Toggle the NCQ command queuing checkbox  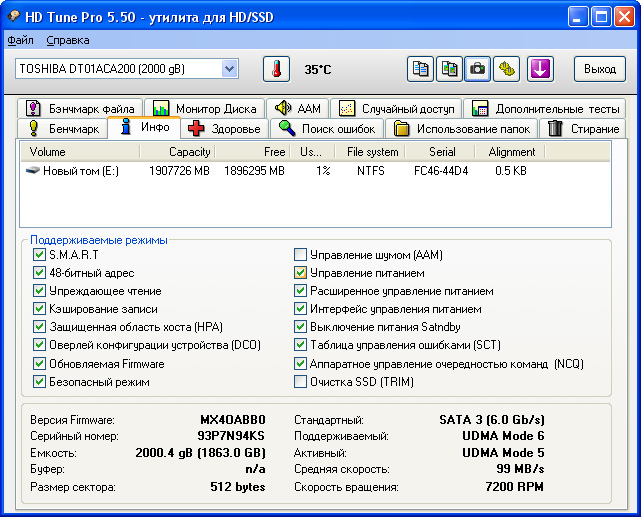point(300,363)
